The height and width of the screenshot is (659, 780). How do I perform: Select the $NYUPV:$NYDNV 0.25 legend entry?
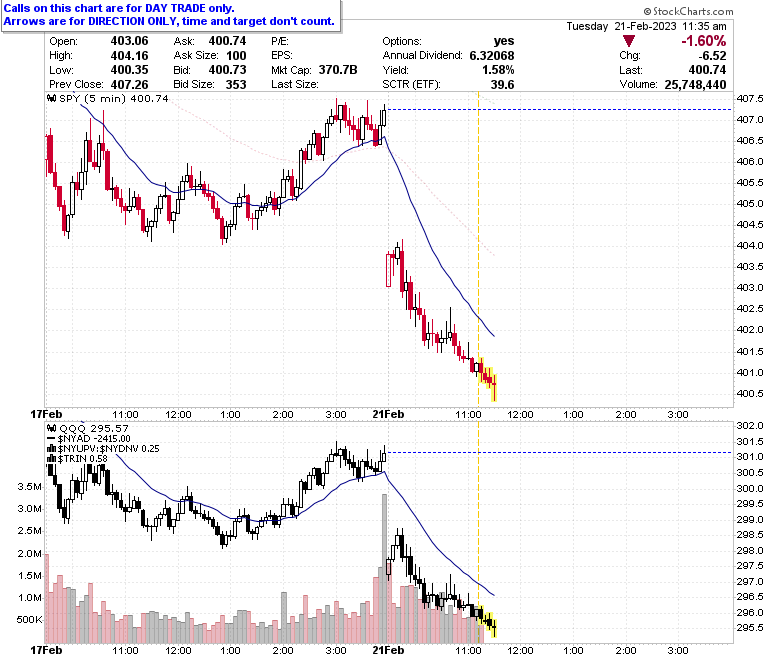pyautogui.click(x=108, y=449)
